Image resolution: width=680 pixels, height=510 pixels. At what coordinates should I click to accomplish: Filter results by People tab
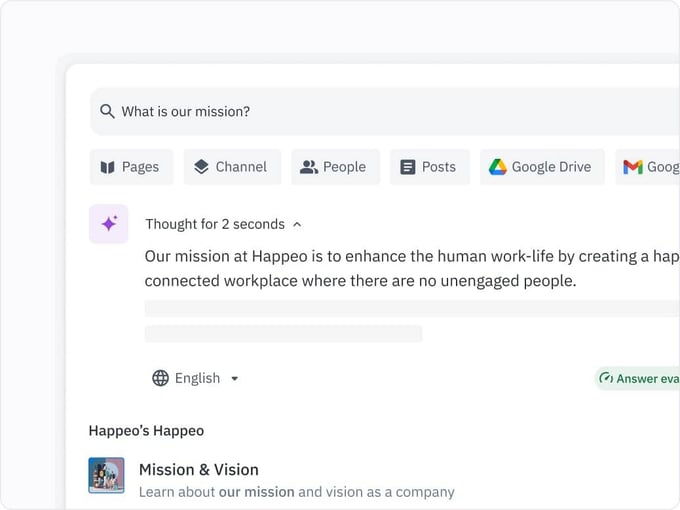[x=335, y=167]
